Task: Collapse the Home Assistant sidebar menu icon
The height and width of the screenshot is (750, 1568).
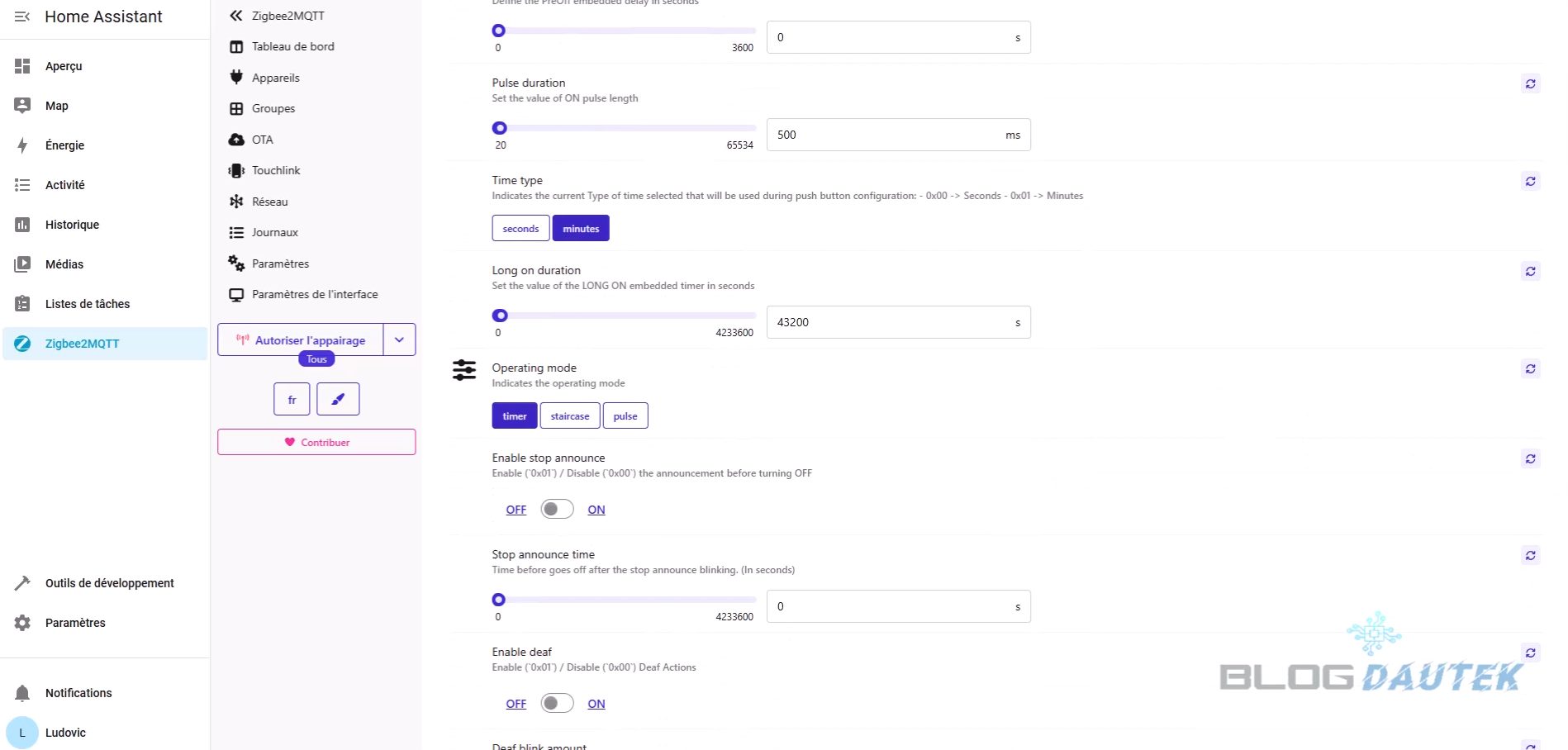Action: [22, 17]
